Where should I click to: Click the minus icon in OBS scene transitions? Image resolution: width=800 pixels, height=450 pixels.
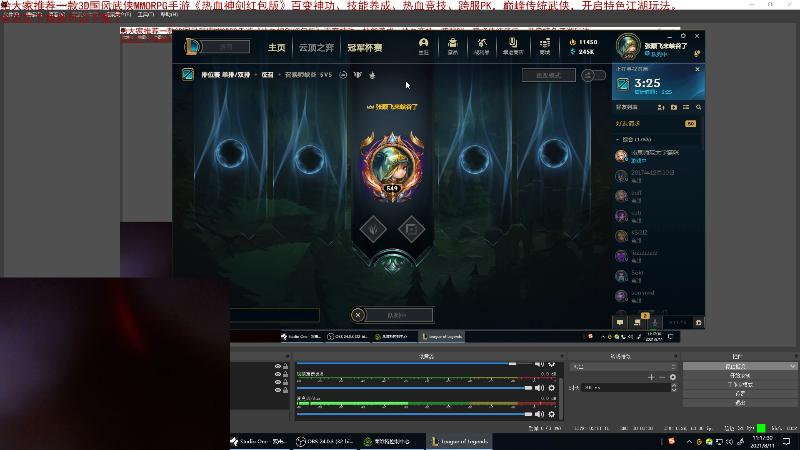click(662, 377)
